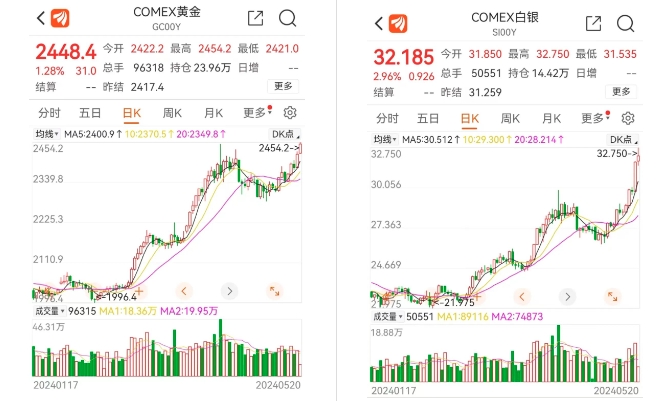Show next candles on silver chart
Image resolution: width=672 pixels, height=401 pixels.
click(567, 296)
